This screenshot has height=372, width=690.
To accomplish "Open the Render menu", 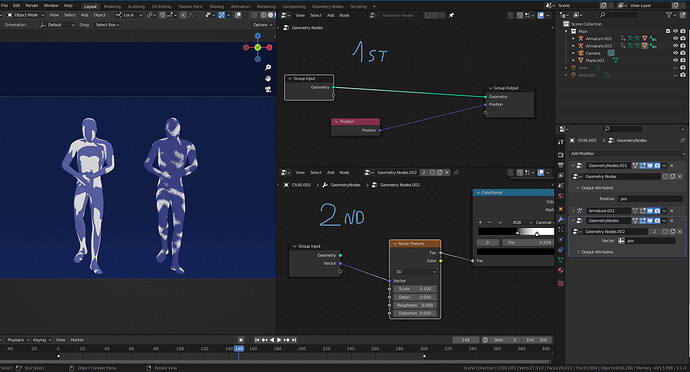I will [32, 6].
